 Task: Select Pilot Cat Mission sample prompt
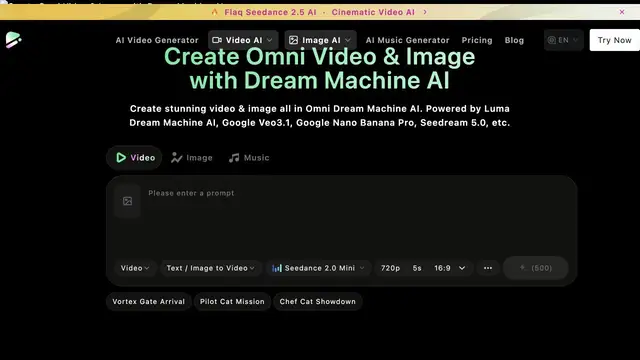click(232, 302)
